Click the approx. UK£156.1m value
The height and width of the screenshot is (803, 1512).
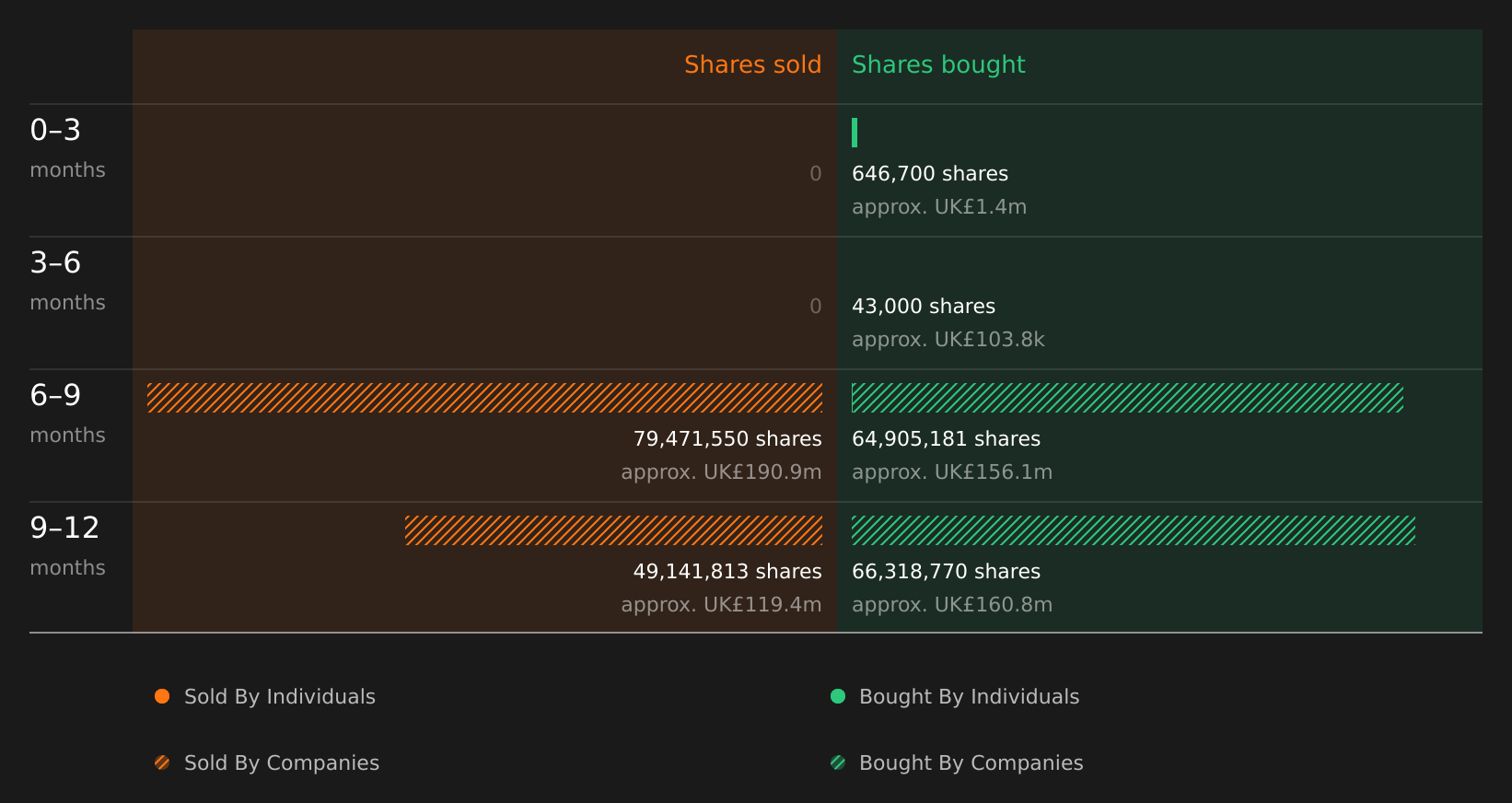(952, 472)
